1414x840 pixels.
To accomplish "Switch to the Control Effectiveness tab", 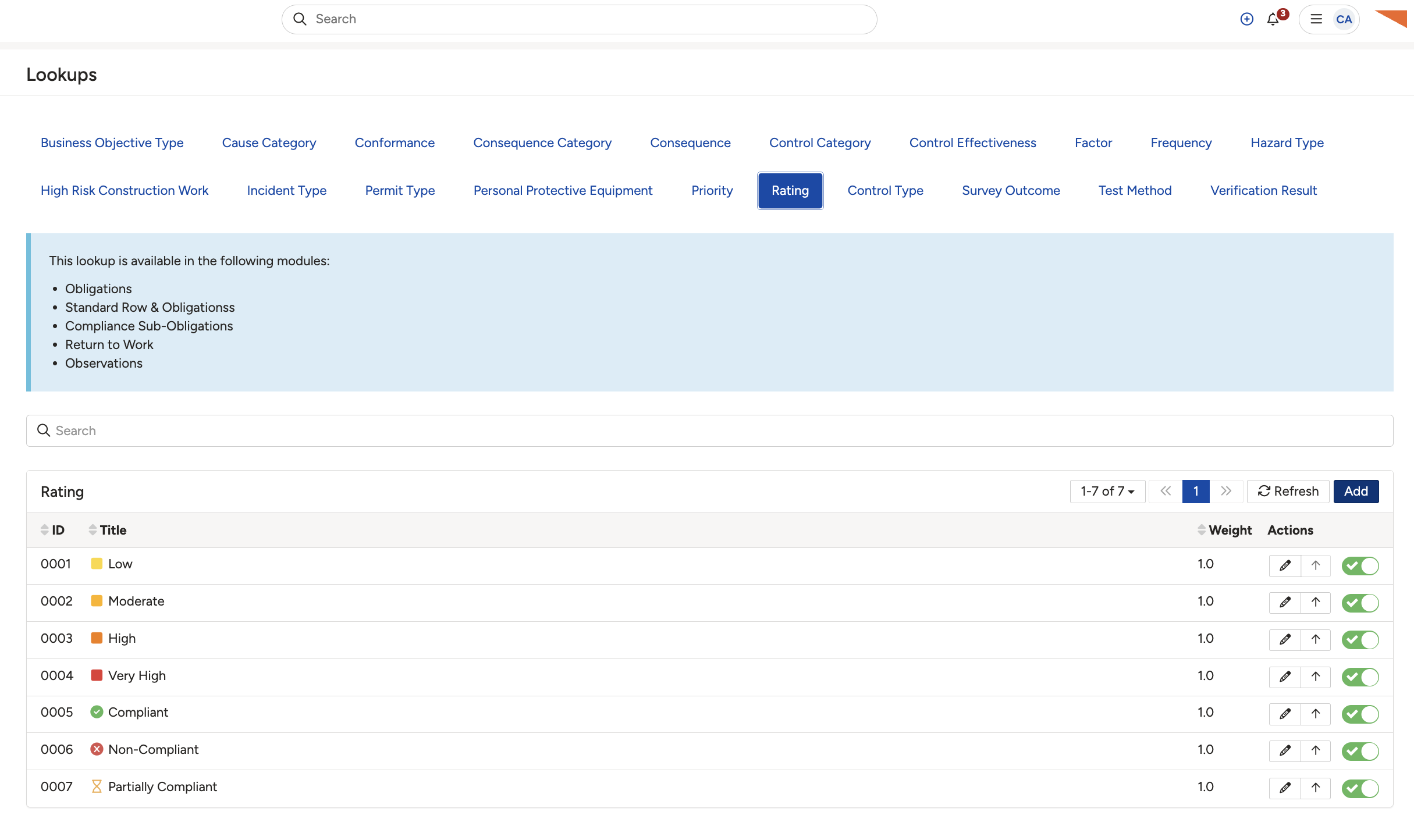I will 972,143.
